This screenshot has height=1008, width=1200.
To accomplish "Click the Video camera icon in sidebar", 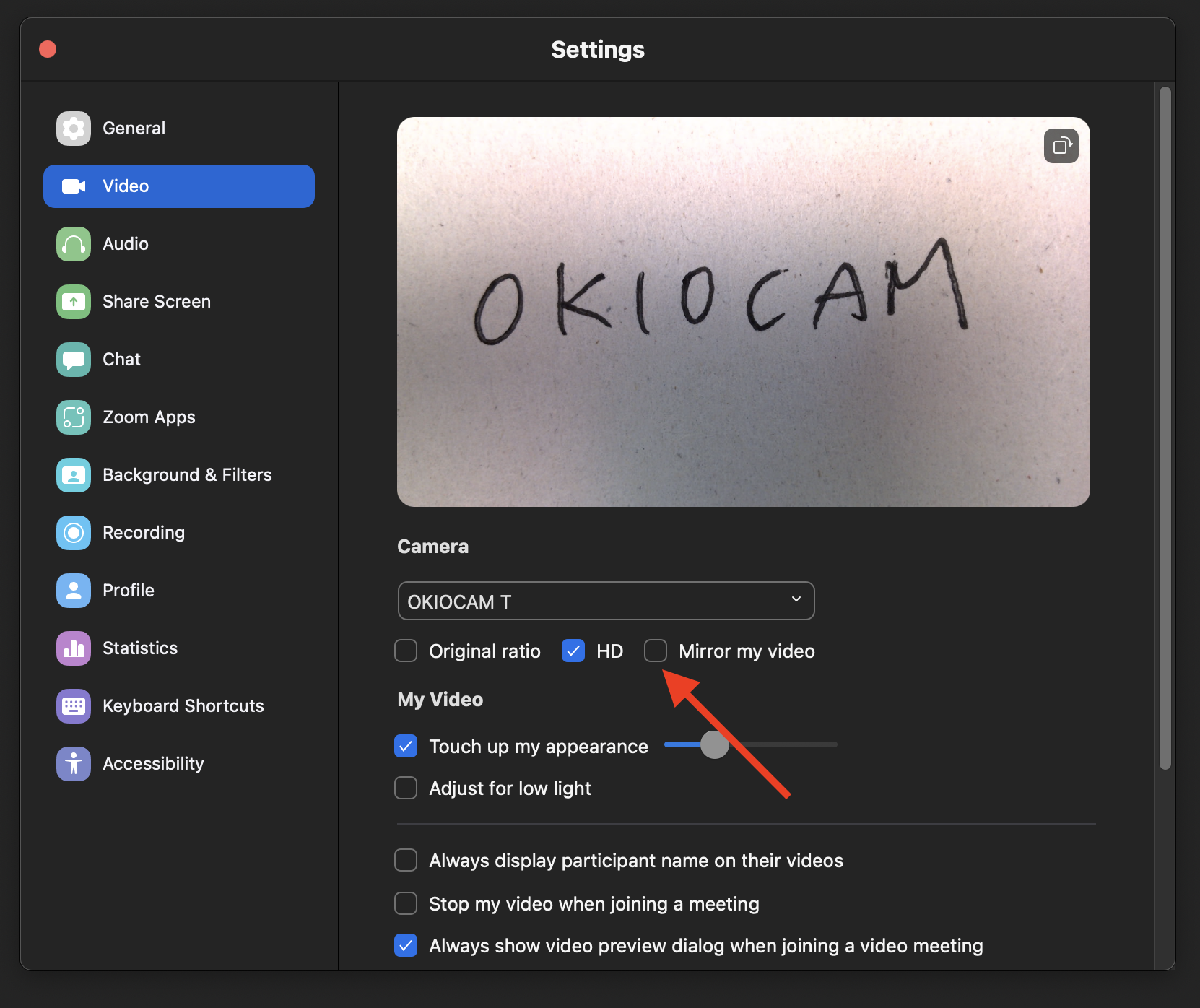I will [74, 186].
